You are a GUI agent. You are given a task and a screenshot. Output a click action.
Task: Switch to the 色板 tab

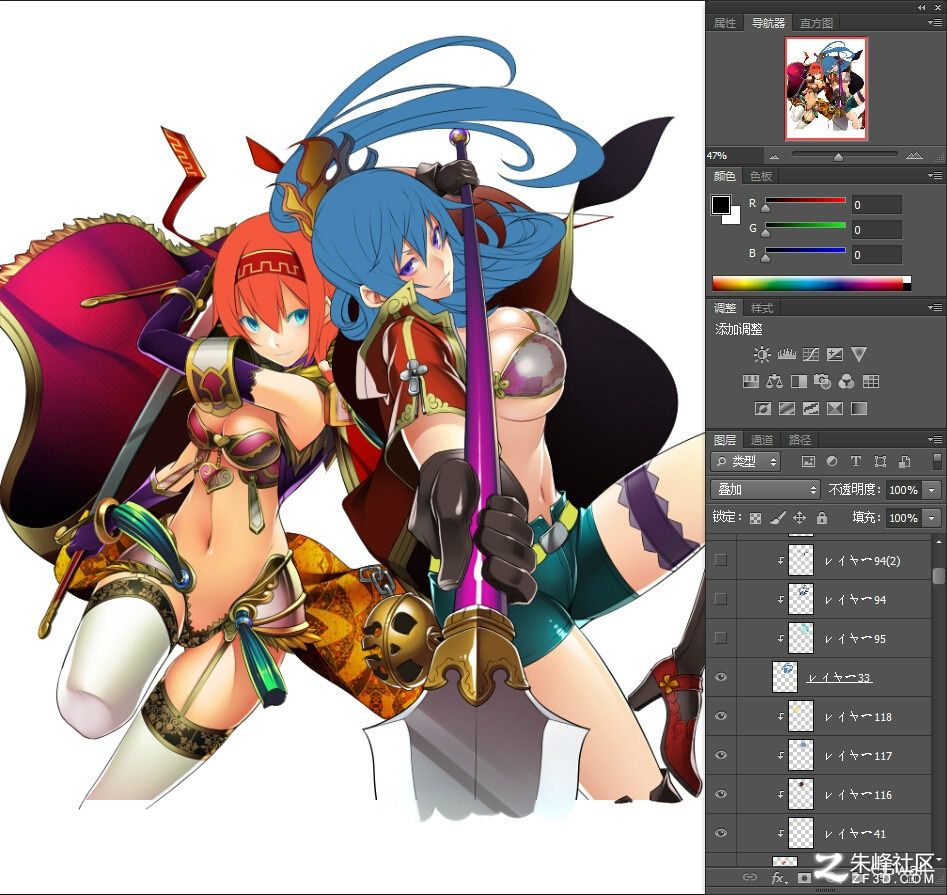click(761, 176)
